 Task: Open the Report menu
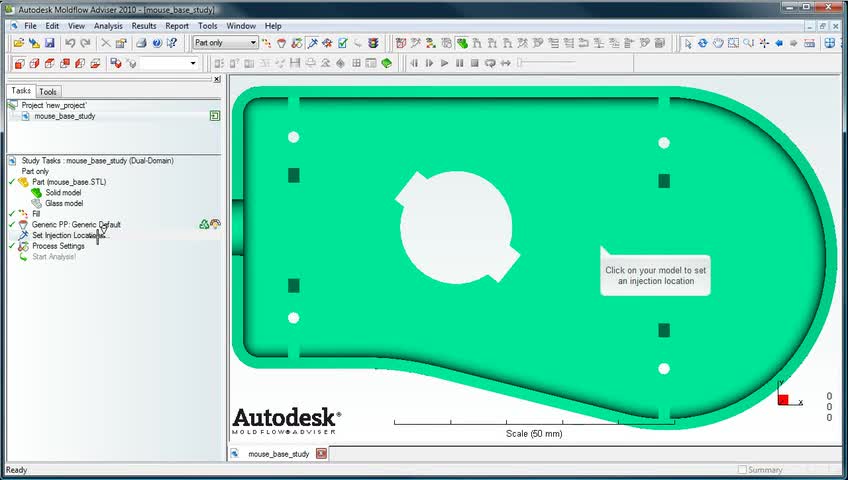click(177, 26)
